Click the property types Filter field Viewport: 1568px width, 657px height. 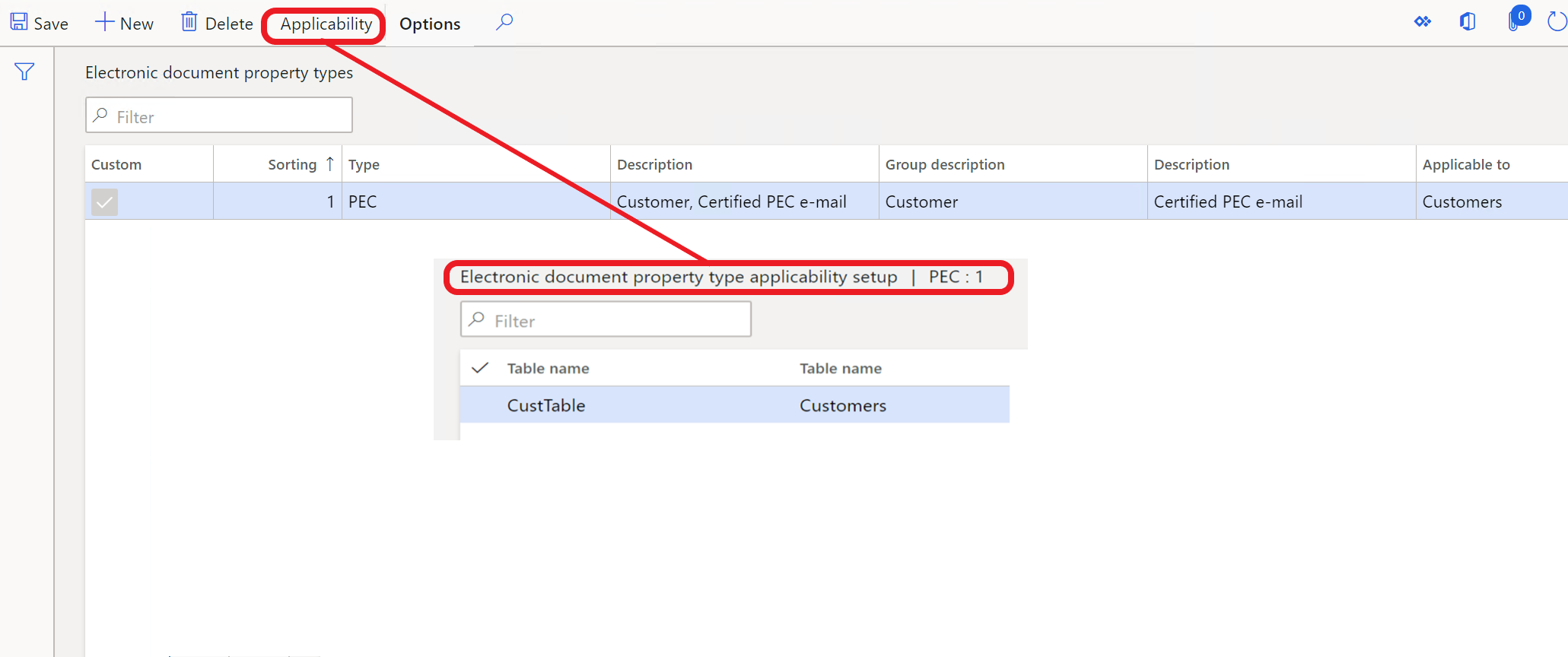219,116
